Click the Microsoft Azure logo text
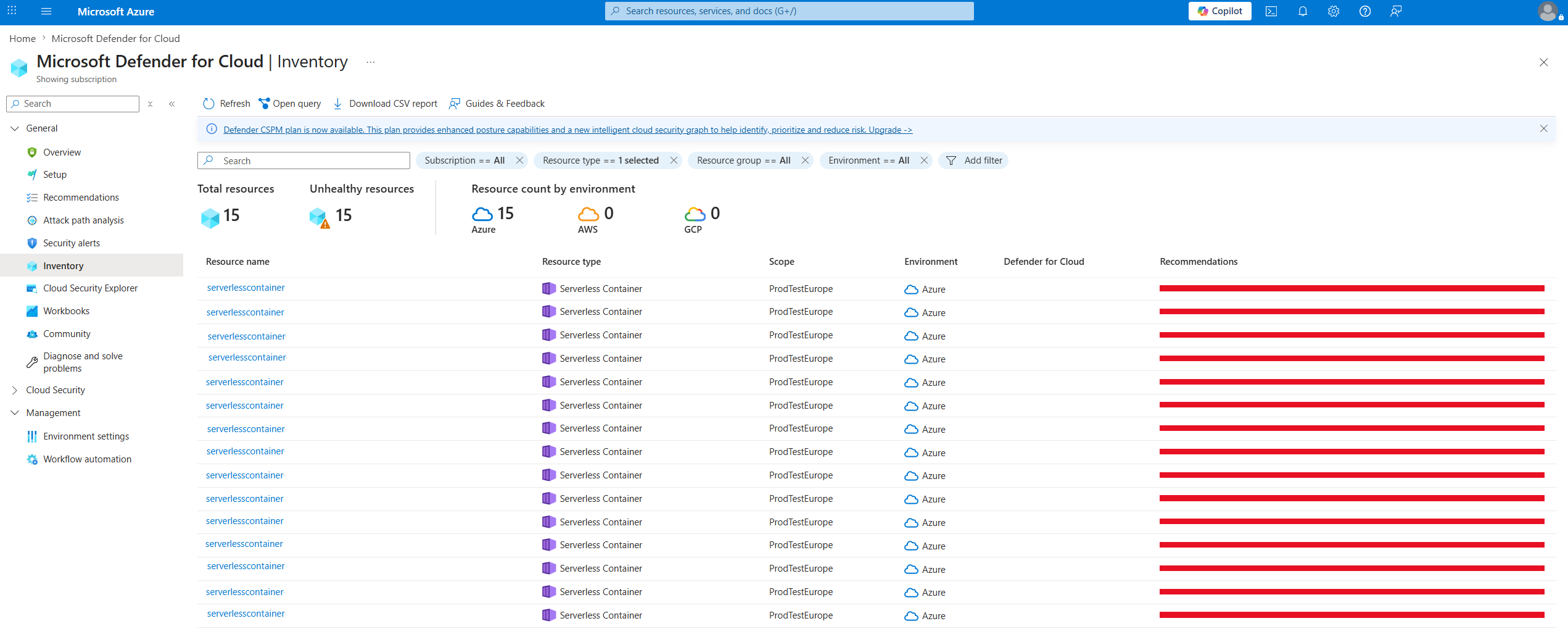This screenshot has height=642, width=1568. [116, 11]
